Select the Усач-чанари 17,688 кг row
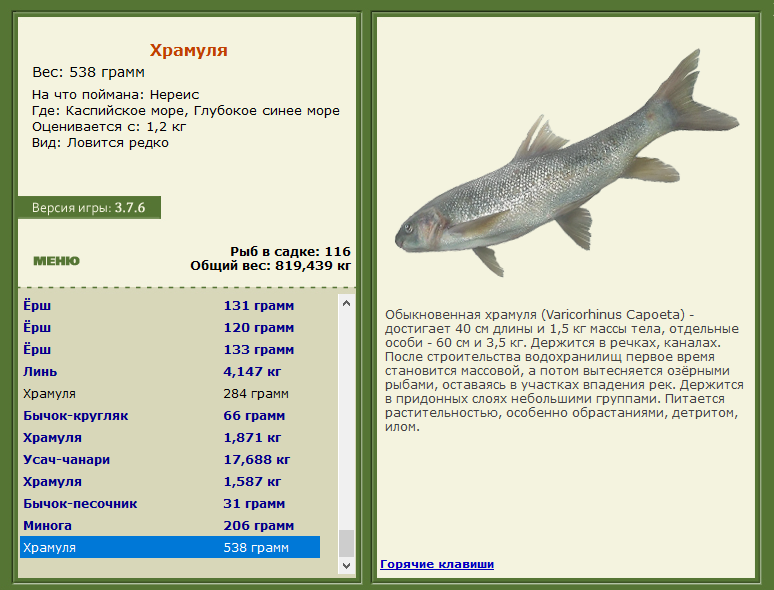The image size is (774, 590). [x=170, y=460]
